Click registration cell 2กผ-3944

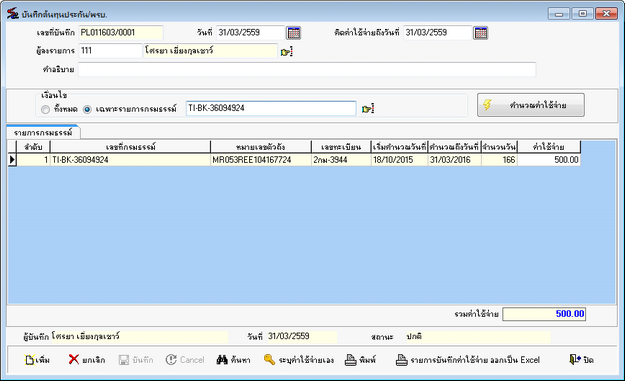[341, 160]
